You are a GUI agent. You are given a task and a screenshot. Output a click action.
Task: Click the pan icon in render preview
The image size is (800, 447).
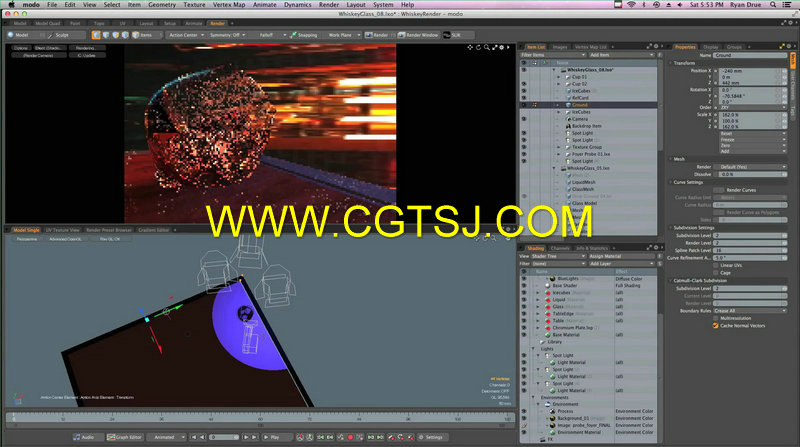point(470,47)
